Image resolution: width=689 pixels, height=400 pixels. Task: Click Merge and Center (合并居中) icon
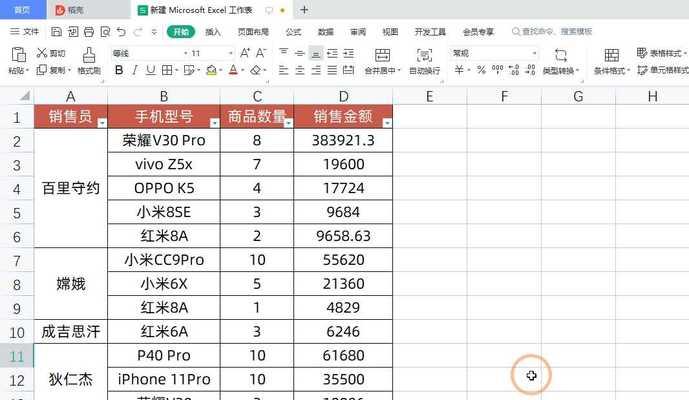tap(382, 55)
